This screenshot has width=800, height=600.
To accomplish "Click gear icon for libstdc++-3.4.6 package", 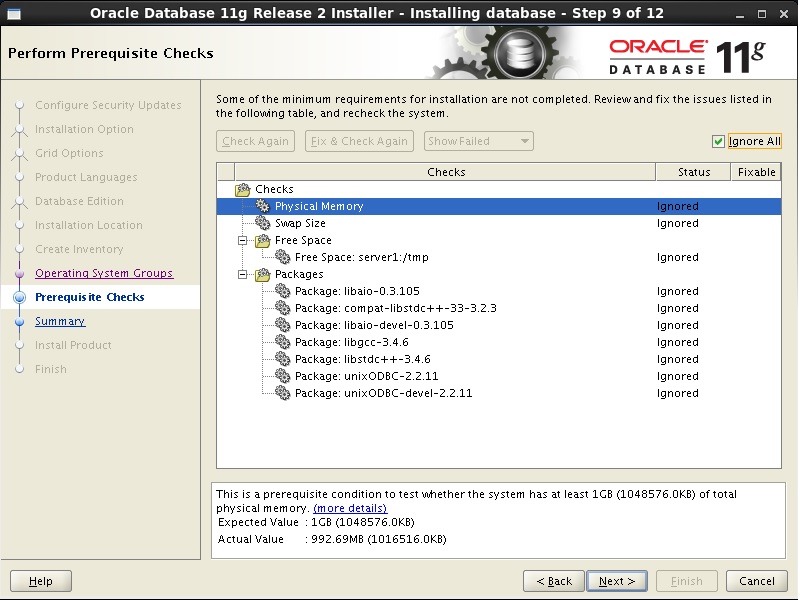I will 283,359.
